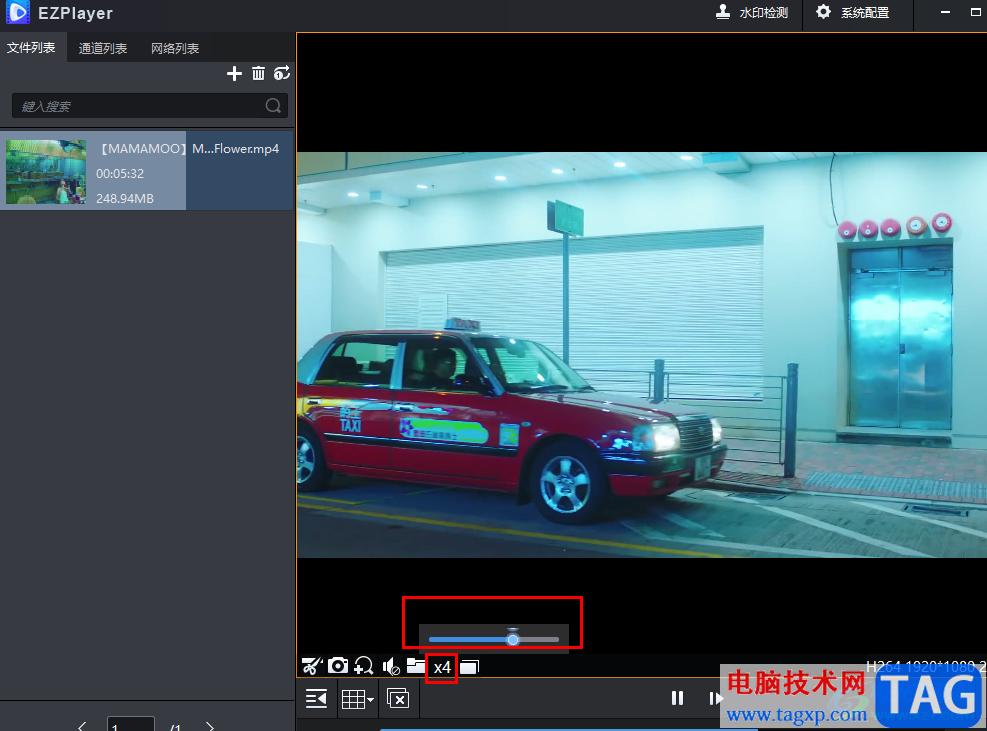Click the video playback area
Screen dimensions: 987x731
tap(641, 354)
